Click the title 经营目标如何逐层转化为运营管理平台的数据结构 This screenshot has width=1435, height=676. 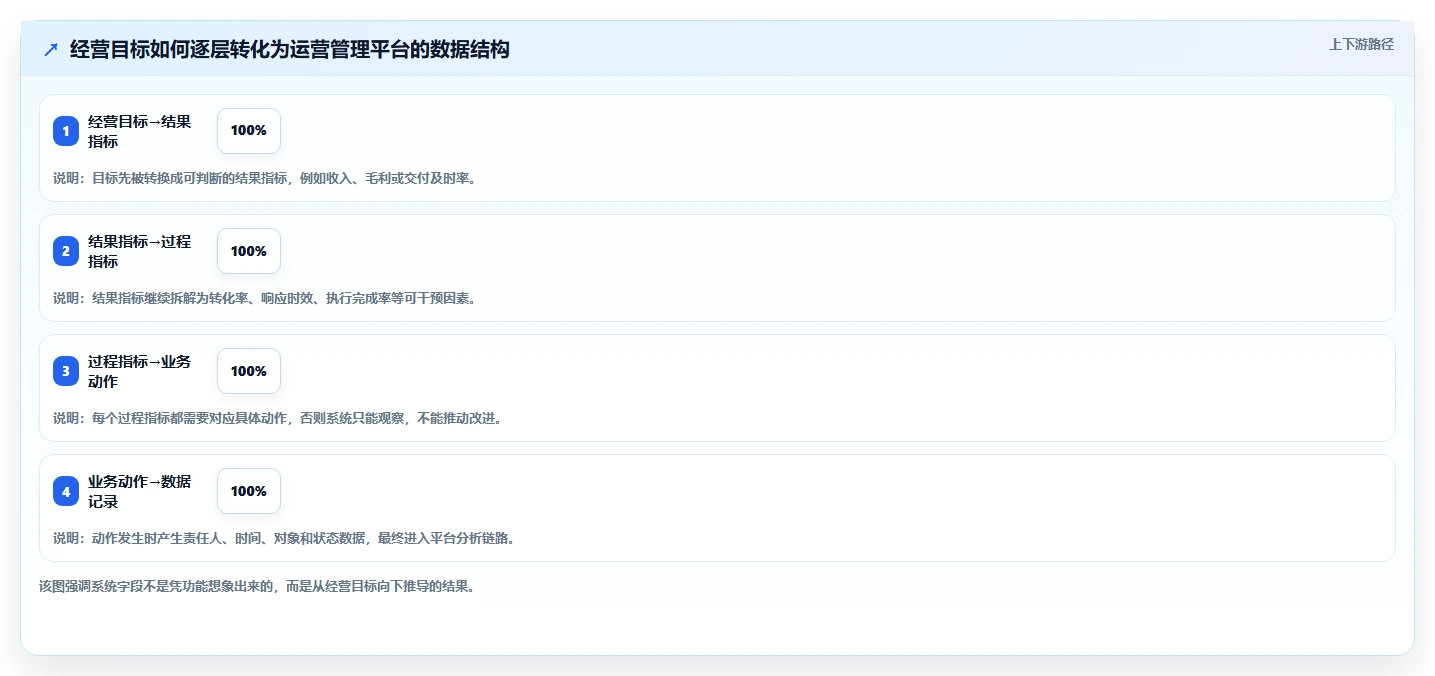click(290, 50)
